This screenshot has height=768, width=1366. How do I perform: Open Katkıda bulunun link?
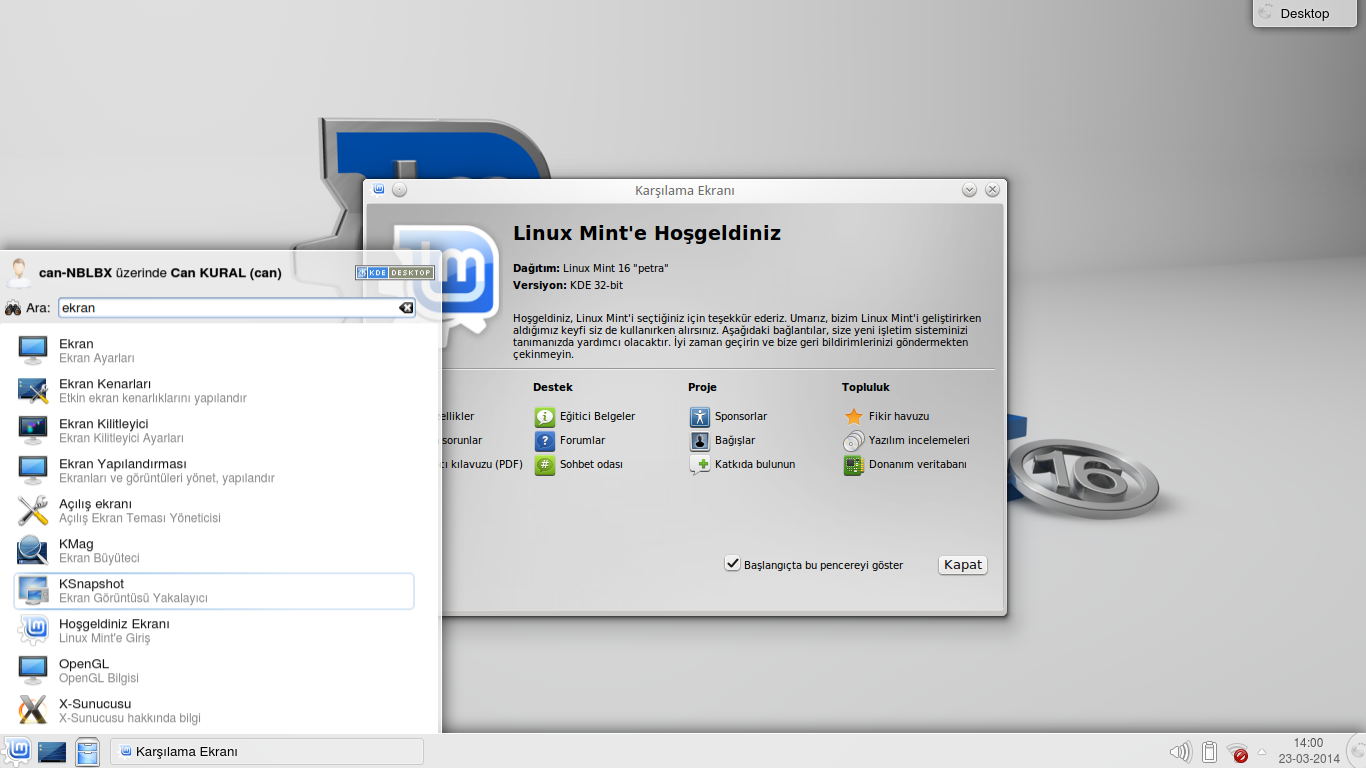(x=755, y=465)
